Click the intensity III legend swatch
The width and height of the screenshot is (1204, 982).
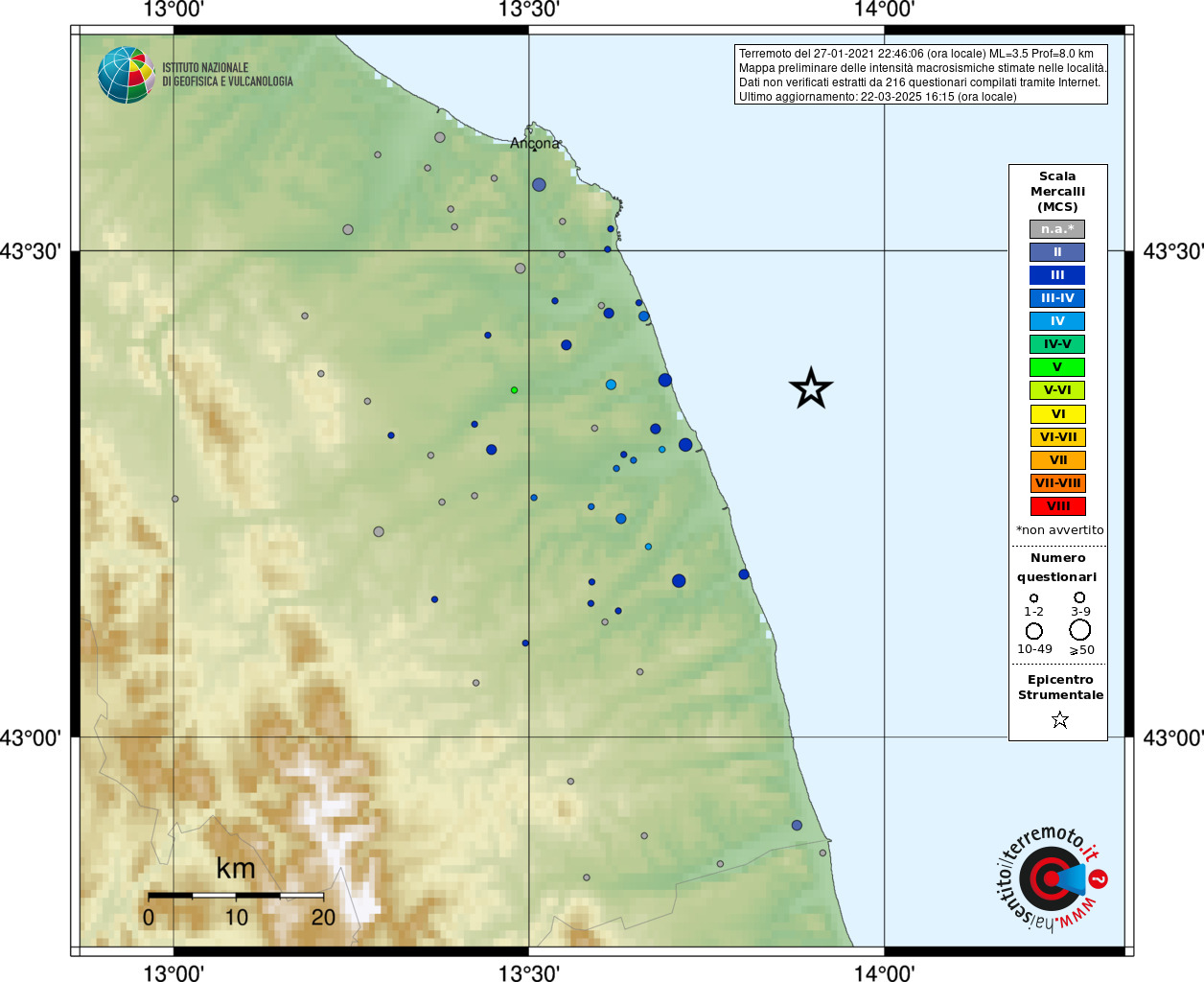[x=1057, y=275]
